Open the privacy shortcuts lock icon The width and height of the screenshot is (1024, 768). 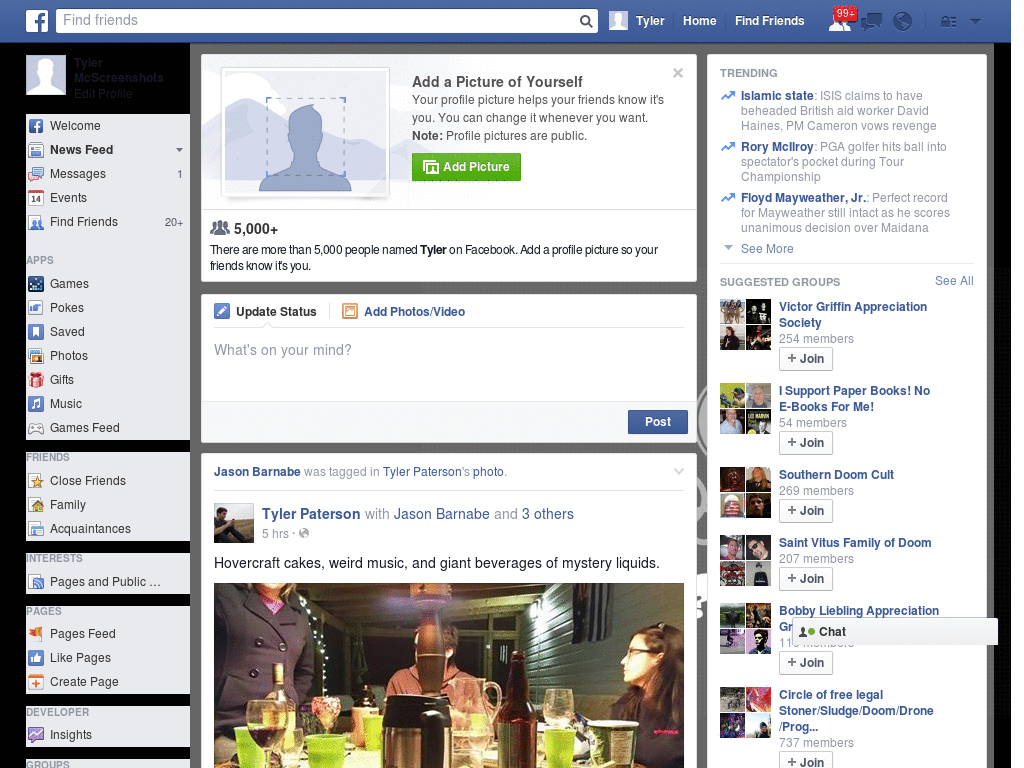pyautogui.click(x=948, y=22)
